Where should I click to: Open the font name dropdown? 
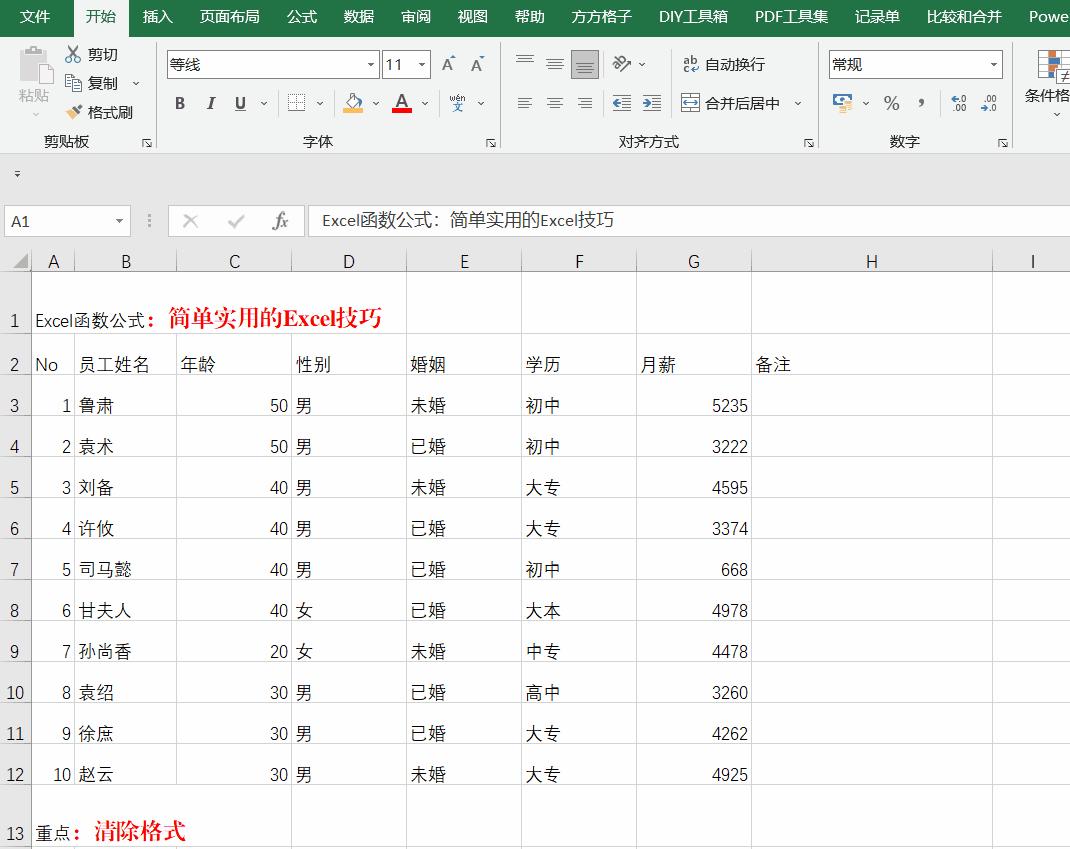coord(369,63)
